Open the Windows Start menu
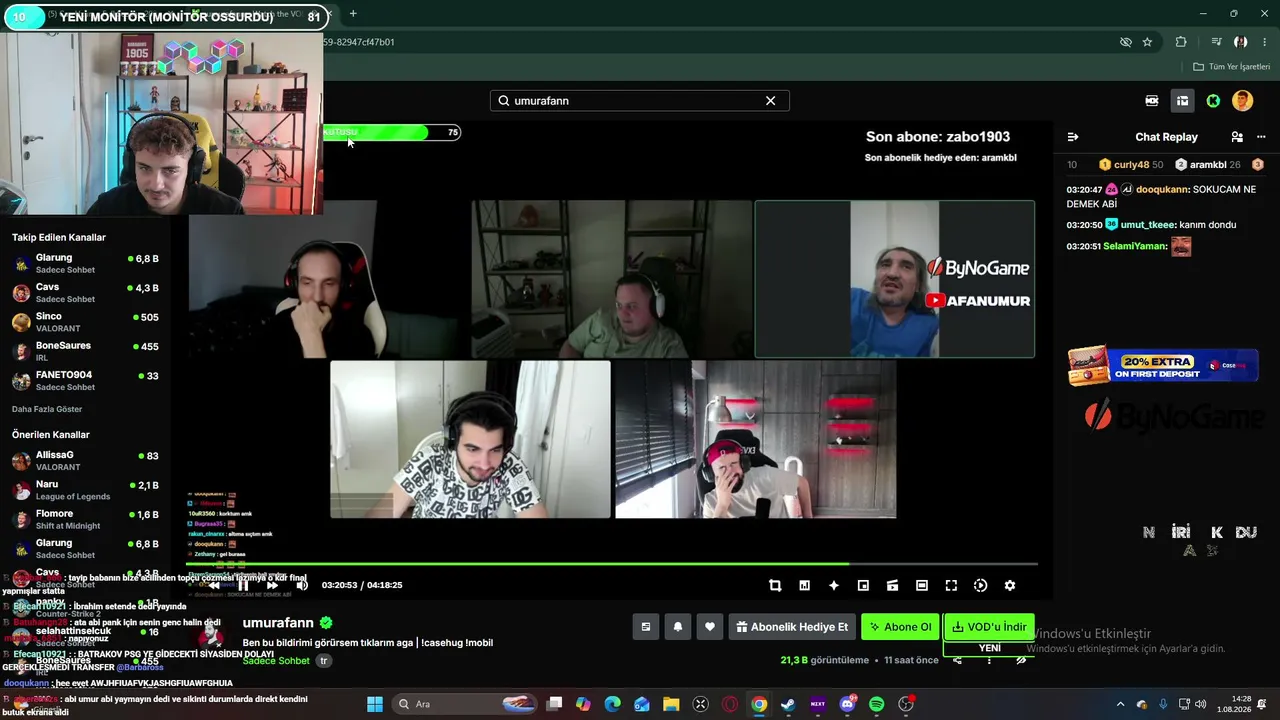Screen dimensions: 1280x720 [x=375, y=705]
